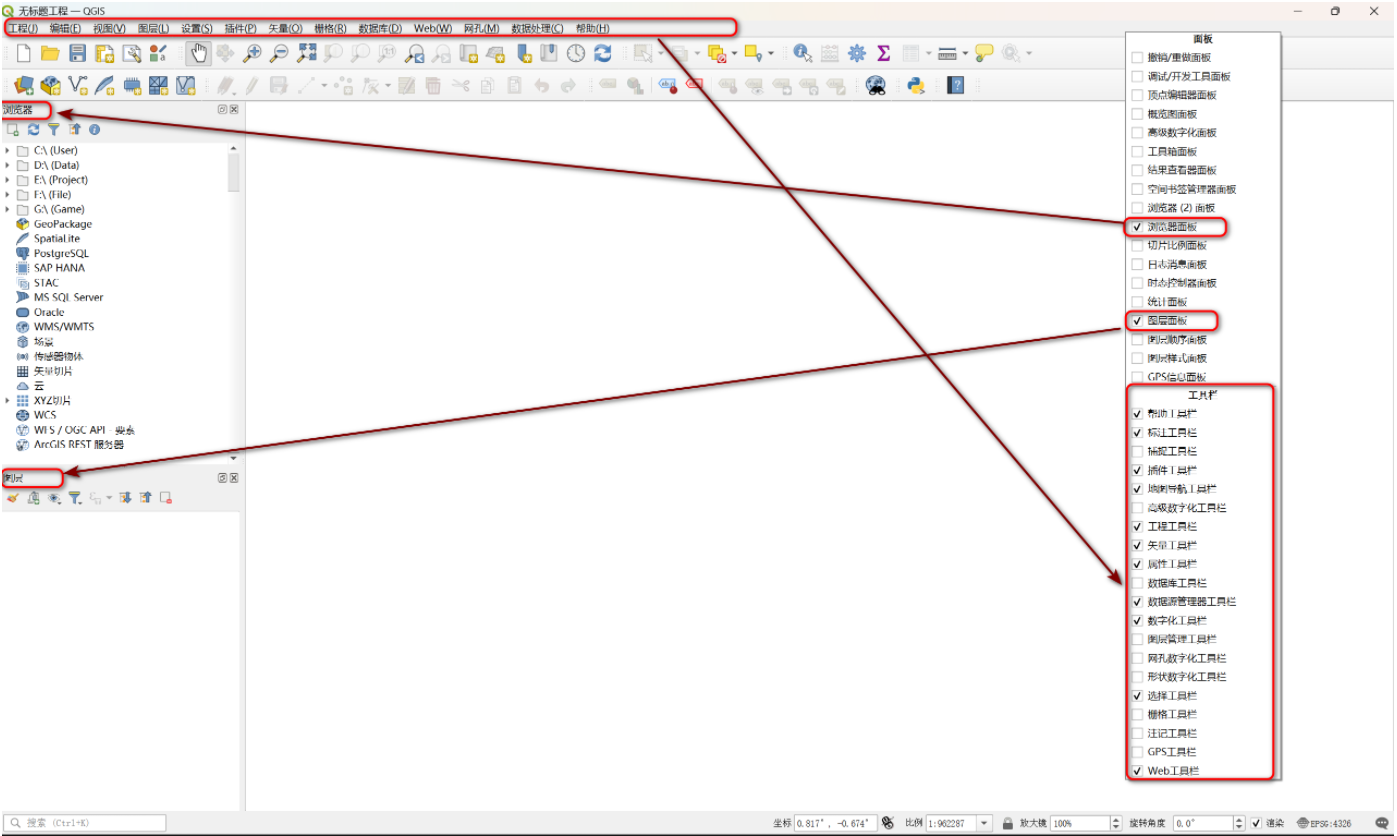Uncheck the 图层面板 checkbox
This screenshot has width=1397, height=836.
pos(1137,321)
